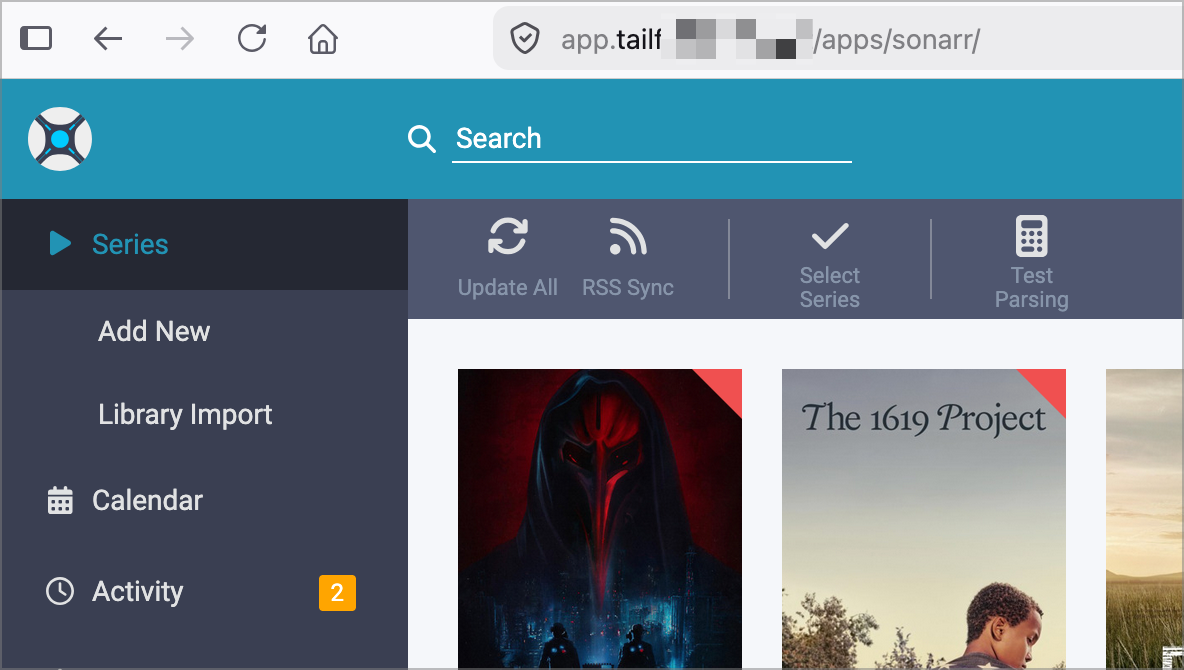1184x670 pixels.
Task: Open the Series sidebar section
Action: pyautogui.click(x=205, y=244)
